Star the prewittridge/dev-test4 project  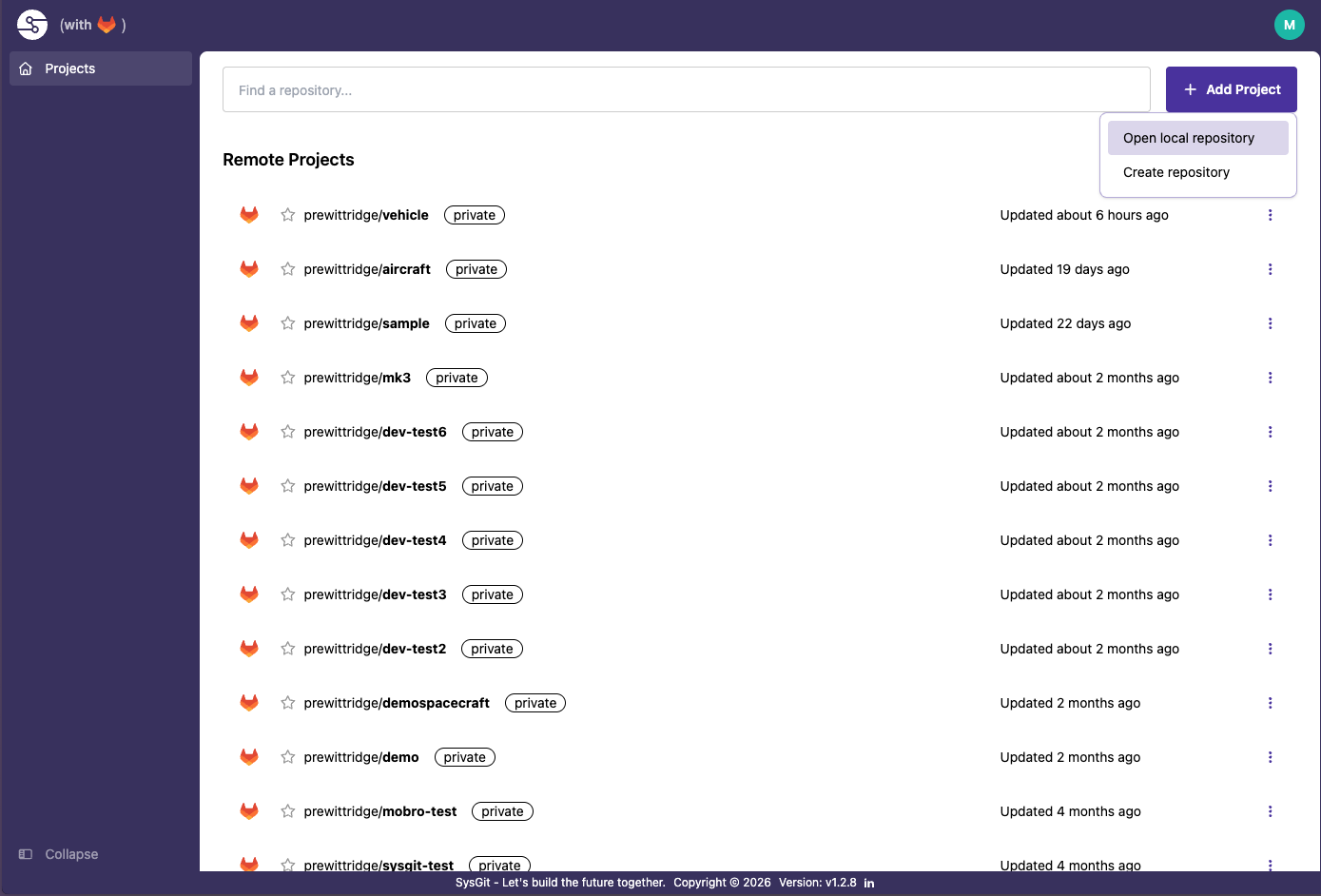pyautogui.click(x=287, y=540)
